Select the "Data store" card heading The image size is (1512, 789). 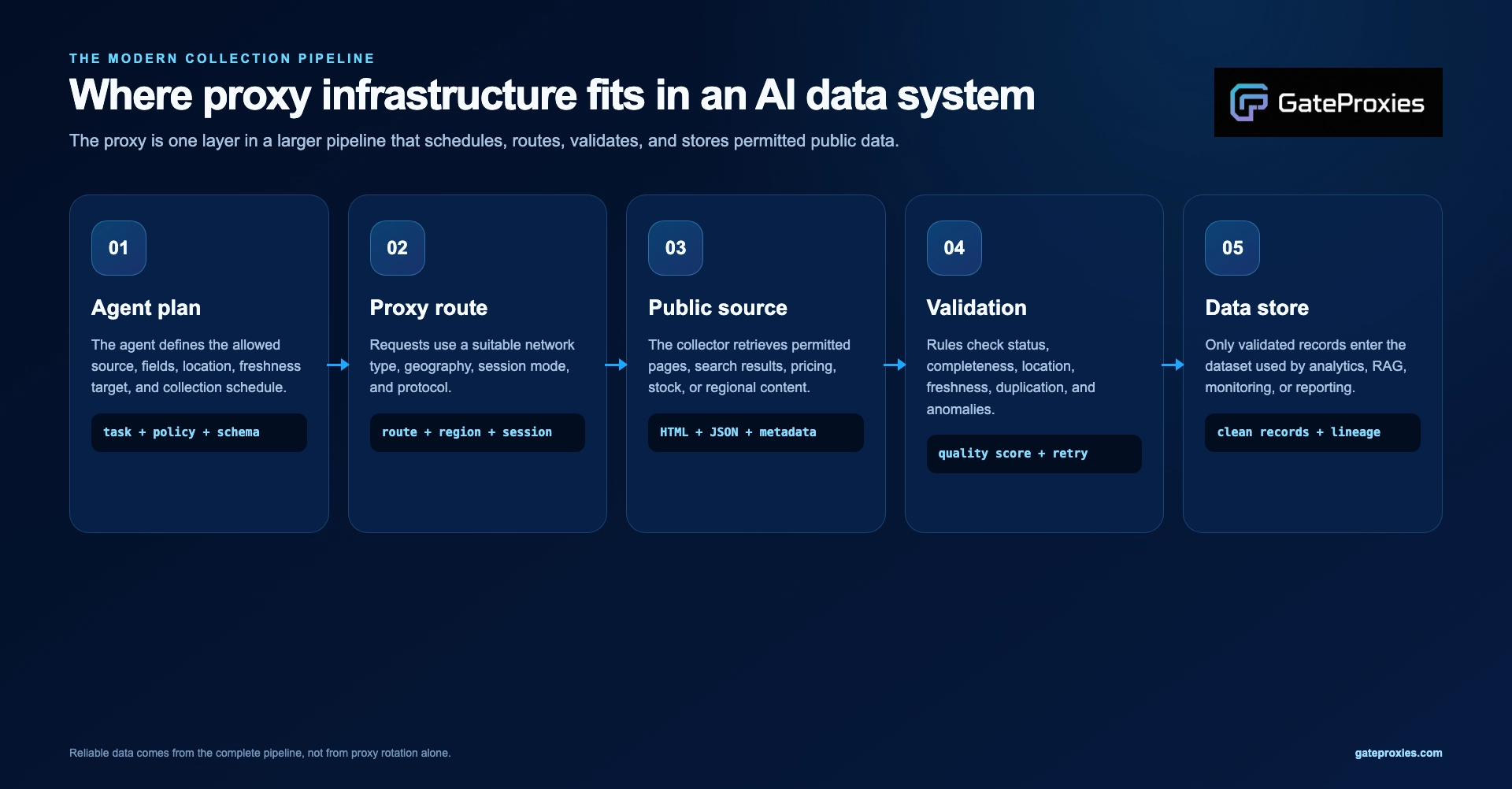1257,308
